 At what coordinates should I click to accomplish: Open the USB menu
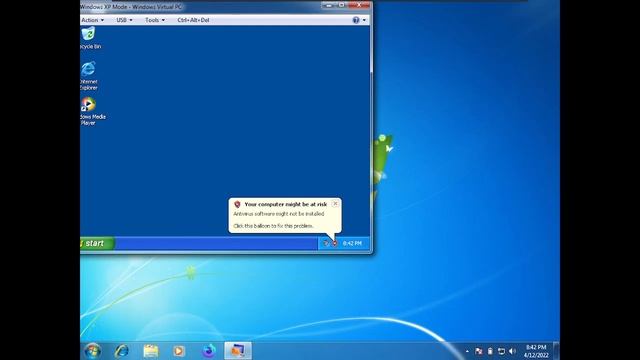pos(124,20)
